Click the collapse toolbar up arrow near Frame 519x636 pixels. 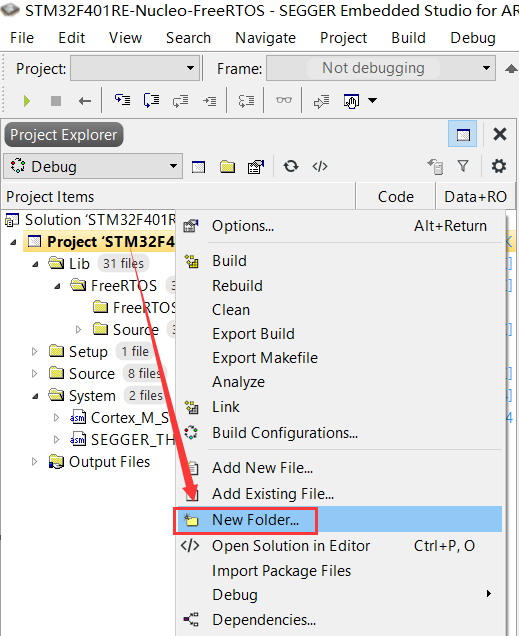511,69
